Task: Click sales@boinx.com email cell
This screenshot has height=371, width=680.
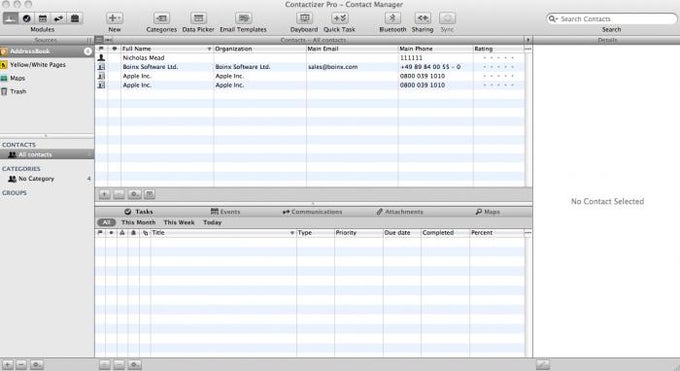Action: 333,67
